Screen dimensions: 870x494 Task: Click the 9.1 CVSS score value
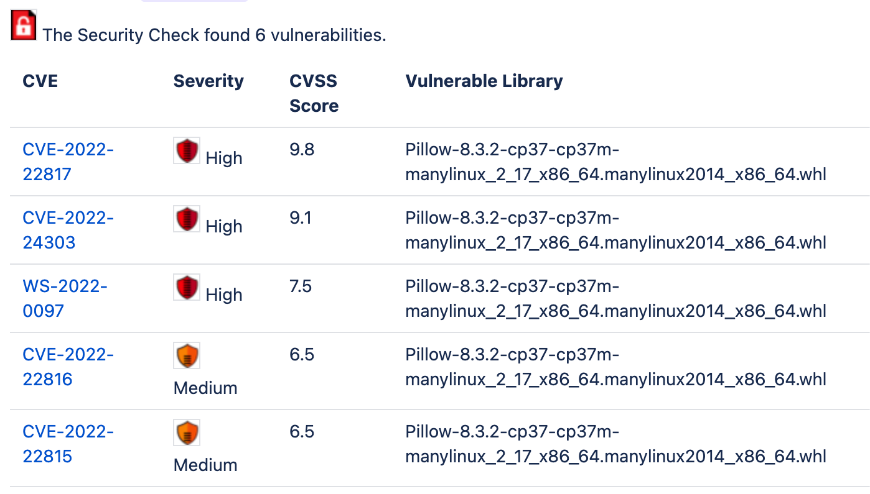301,218
